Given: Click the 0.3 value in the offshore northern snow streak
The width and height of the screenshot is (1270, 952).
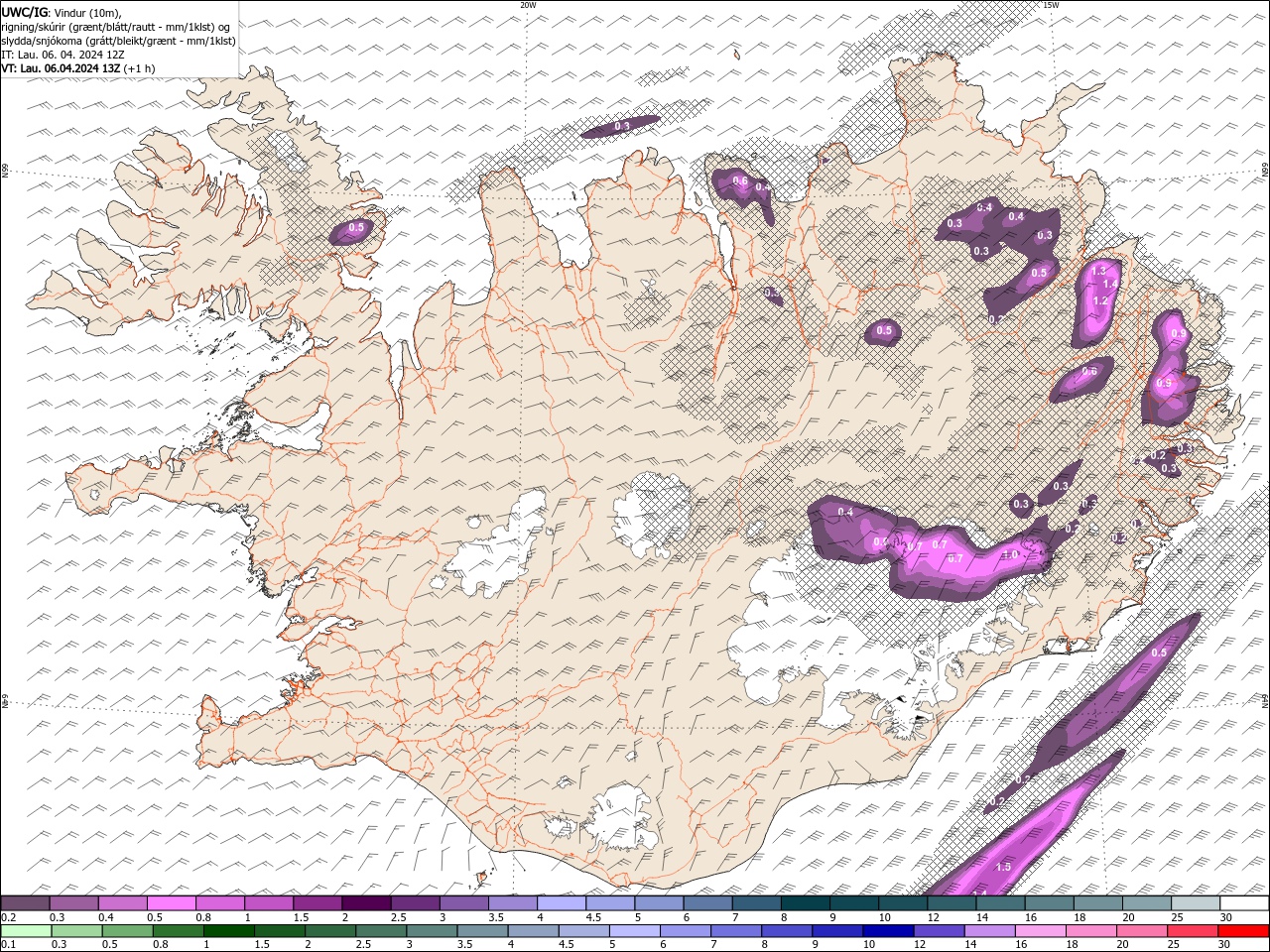Looking at the screenshot, I should [622, 126].
